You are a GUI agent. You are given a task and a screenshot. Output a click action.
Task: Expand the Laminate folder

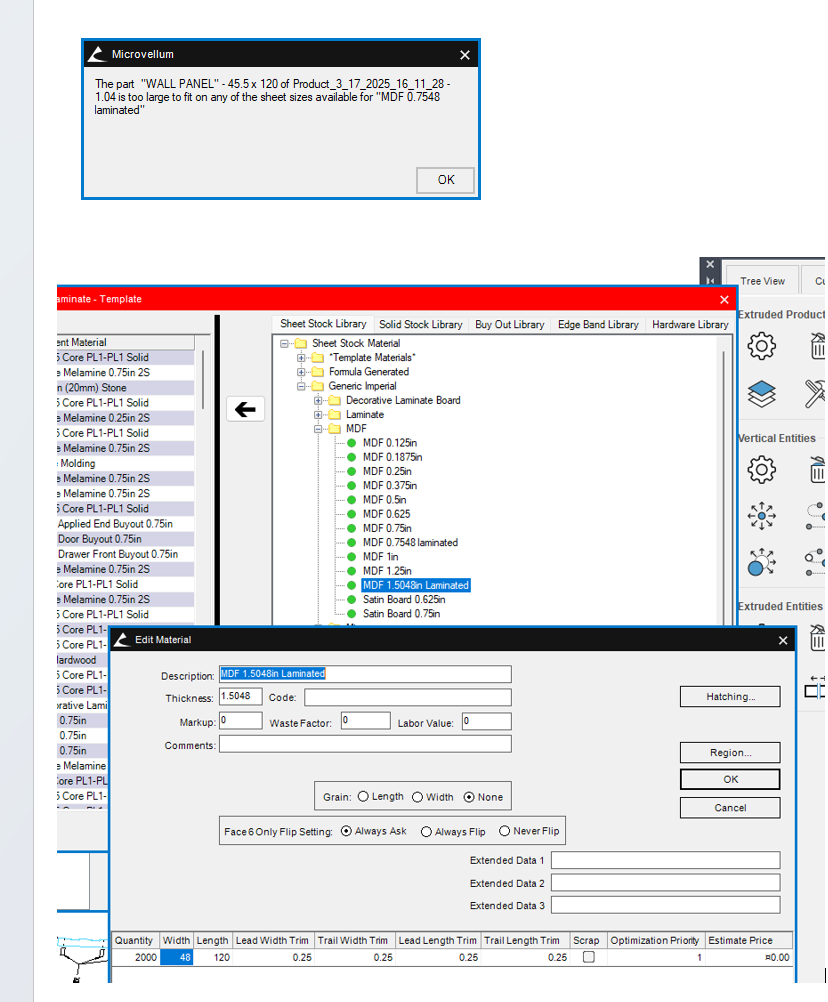tap(318, 415)
